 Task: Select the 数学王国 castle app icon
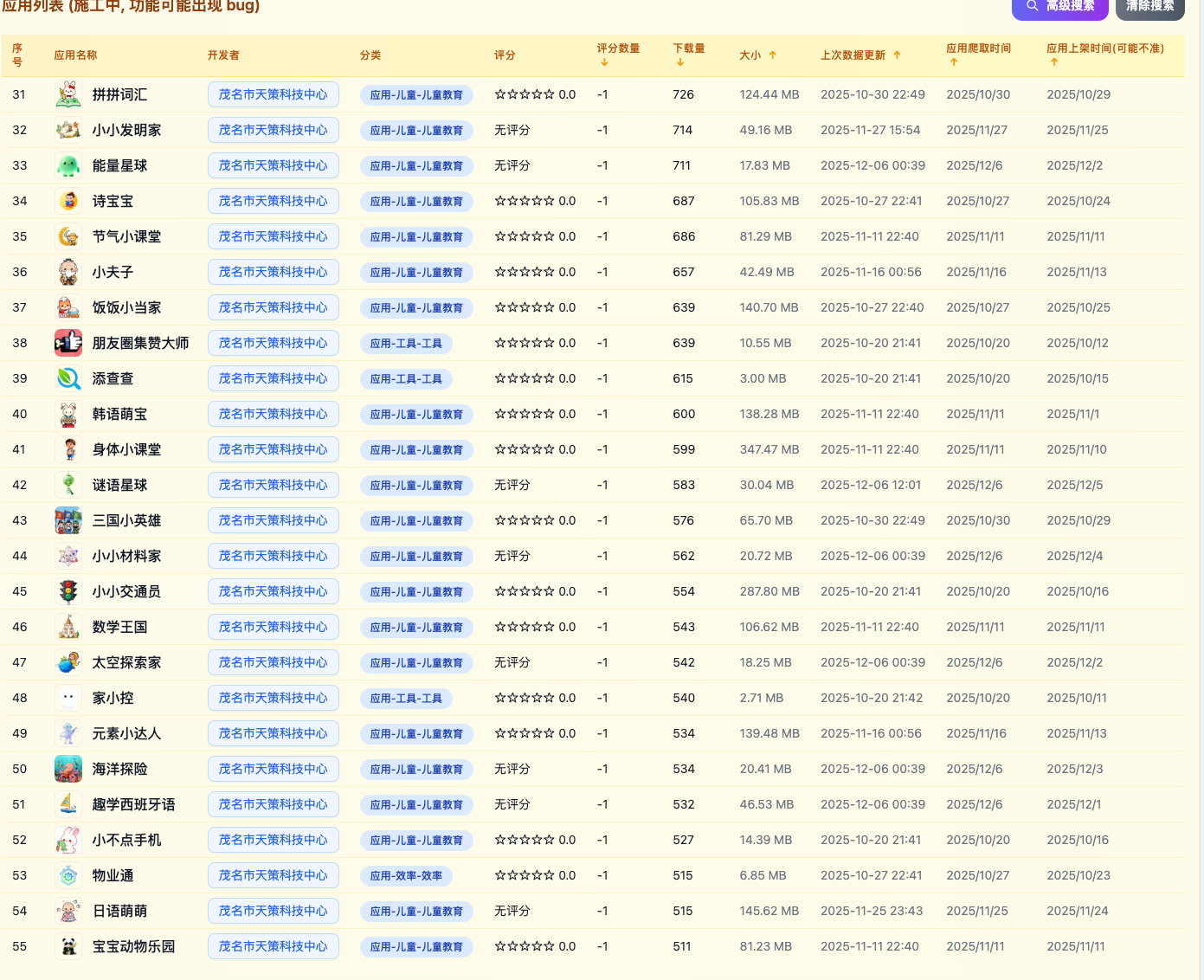[x=68, y=627]
